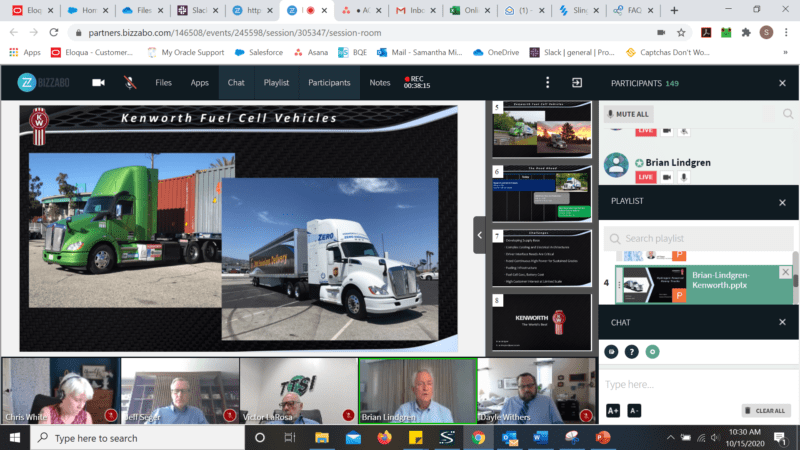Click Victor LaRosa's video tile
800x450 pixels.
pyautogui.click(x=299, y=391)
